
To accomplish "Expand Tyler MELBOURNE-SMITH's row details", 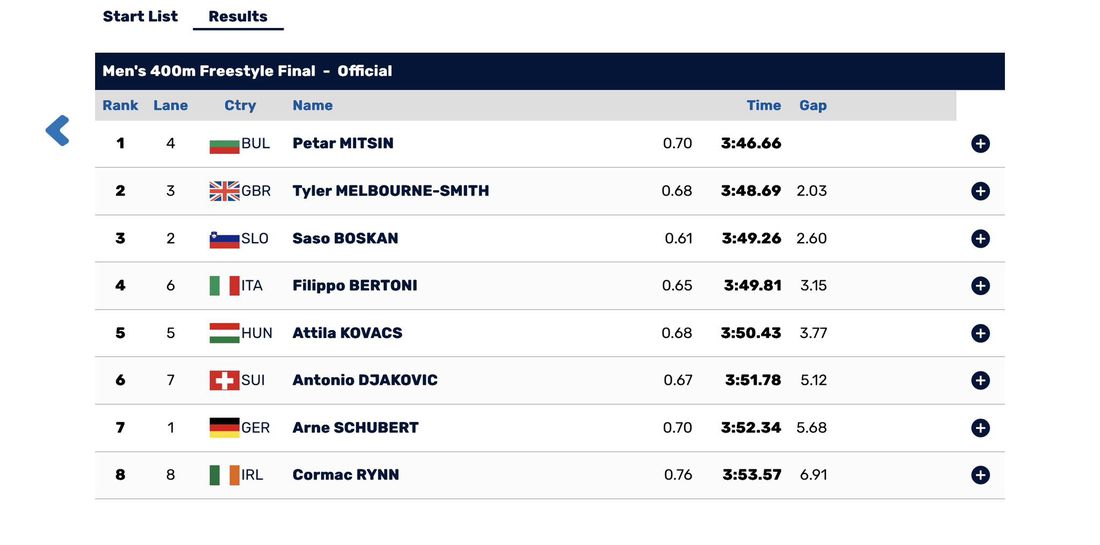I will (x=980, y=191).
